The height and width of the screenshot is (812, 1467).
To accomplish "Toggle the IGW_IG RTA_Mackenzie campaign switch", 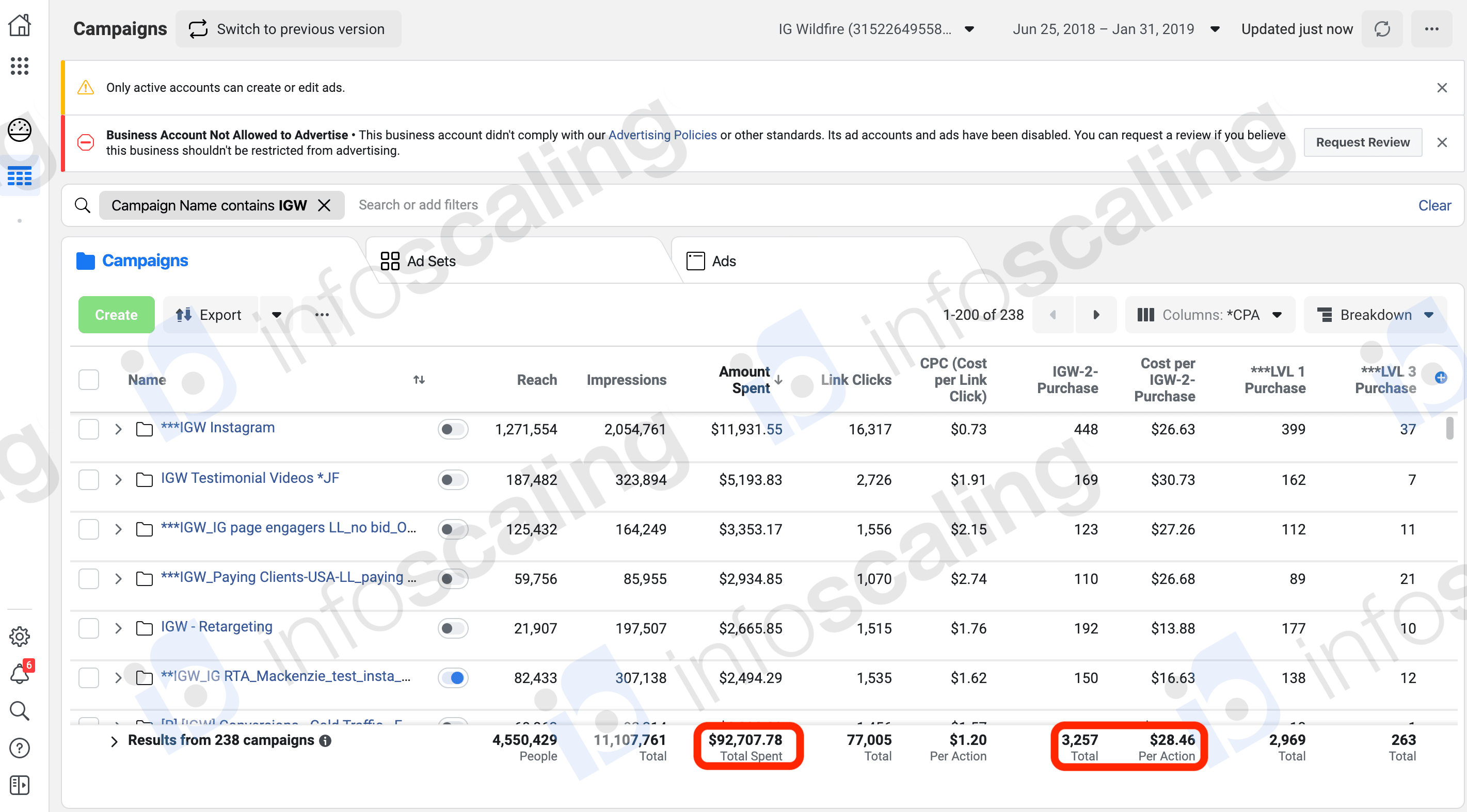I will pyautogui.click(x=453, y=678).
